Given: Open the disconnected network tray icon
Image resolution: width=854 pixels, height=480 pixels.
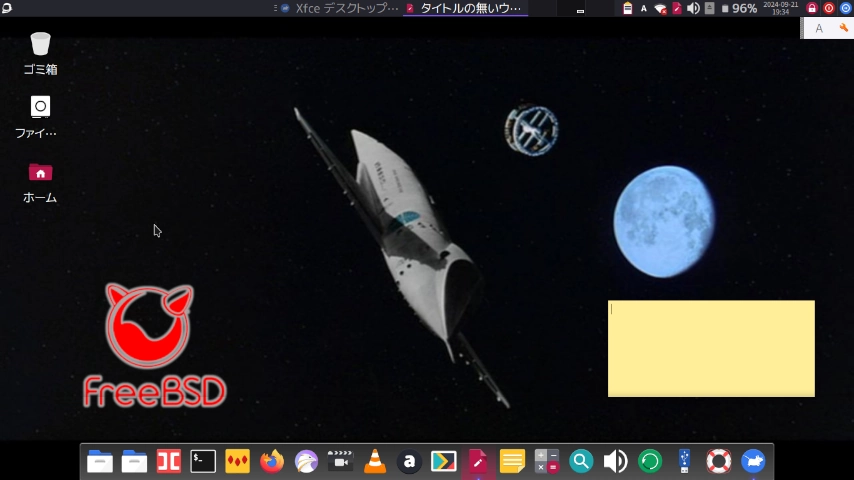Looking at the screenshot, I should (660, 8).
